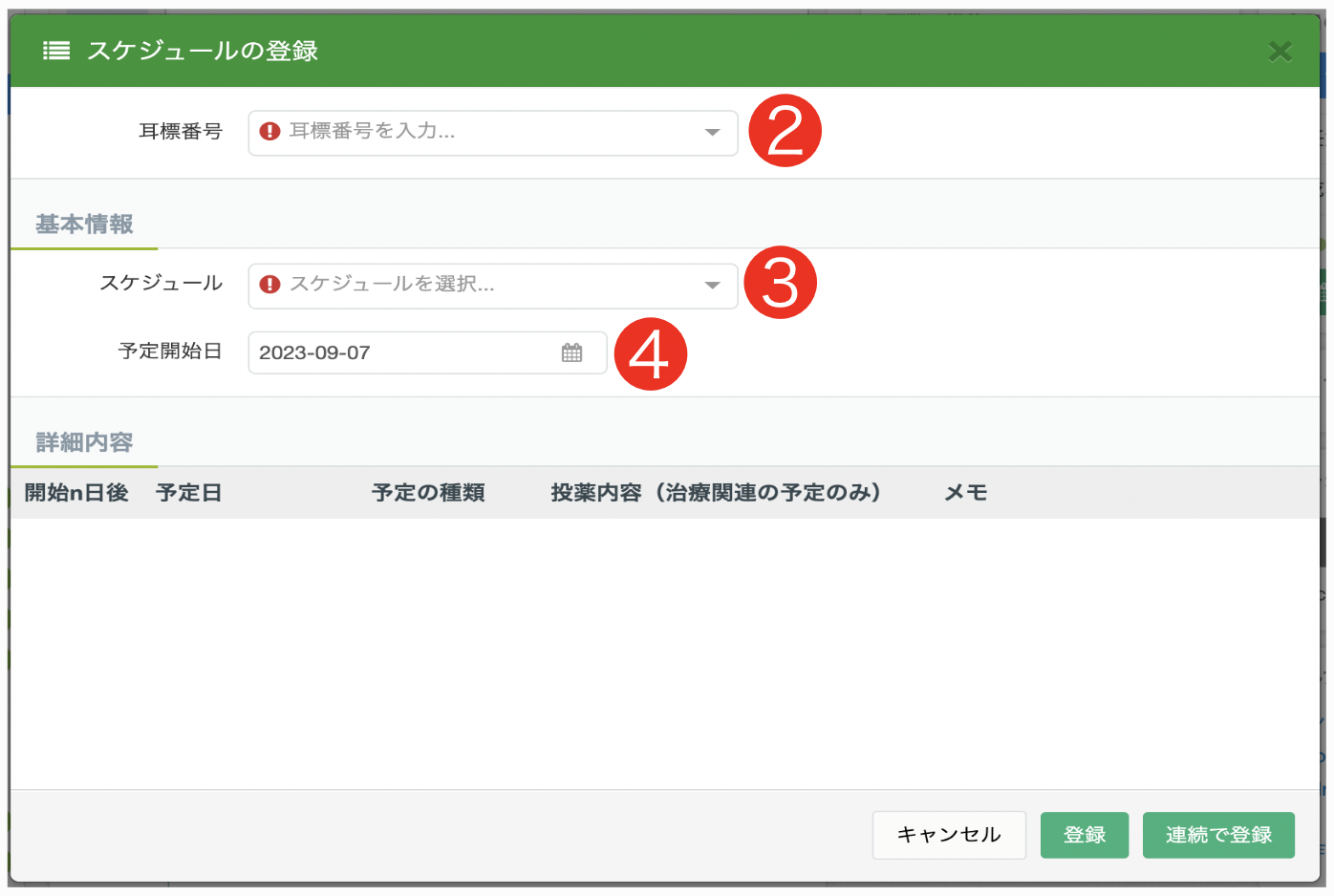This screenshot has width=1334, height=896.
Task: Click the green 登録 button
Action: [1085, 835]
